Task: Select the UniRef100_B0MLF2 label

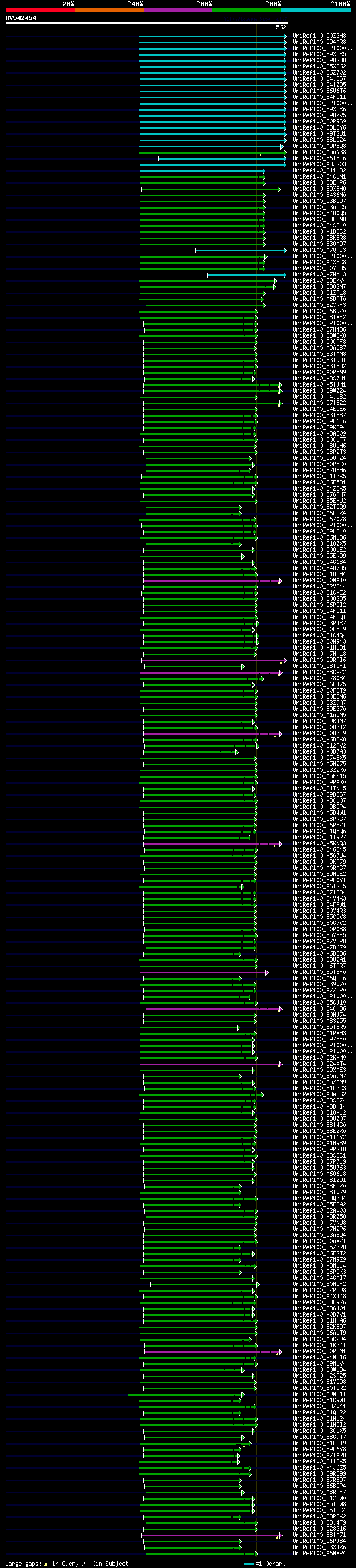Action: [x=319, y=1284]
